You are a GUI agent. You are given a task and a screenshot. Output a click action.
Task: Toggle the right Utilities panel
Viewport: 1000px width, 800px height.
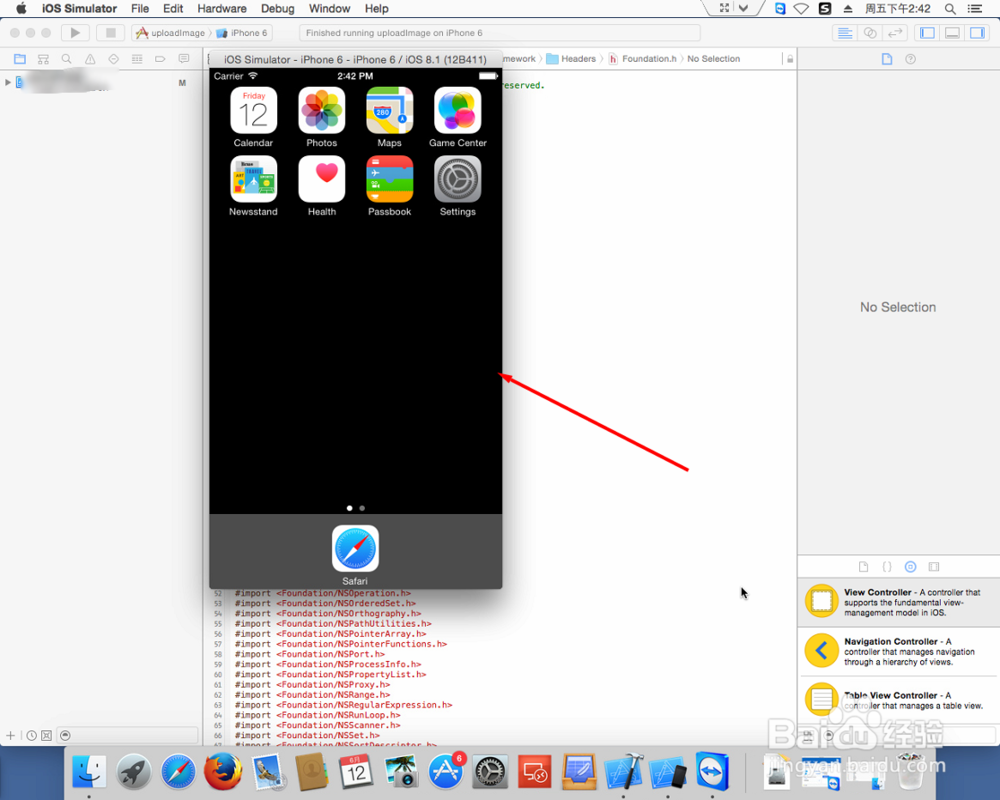point(975,33)
